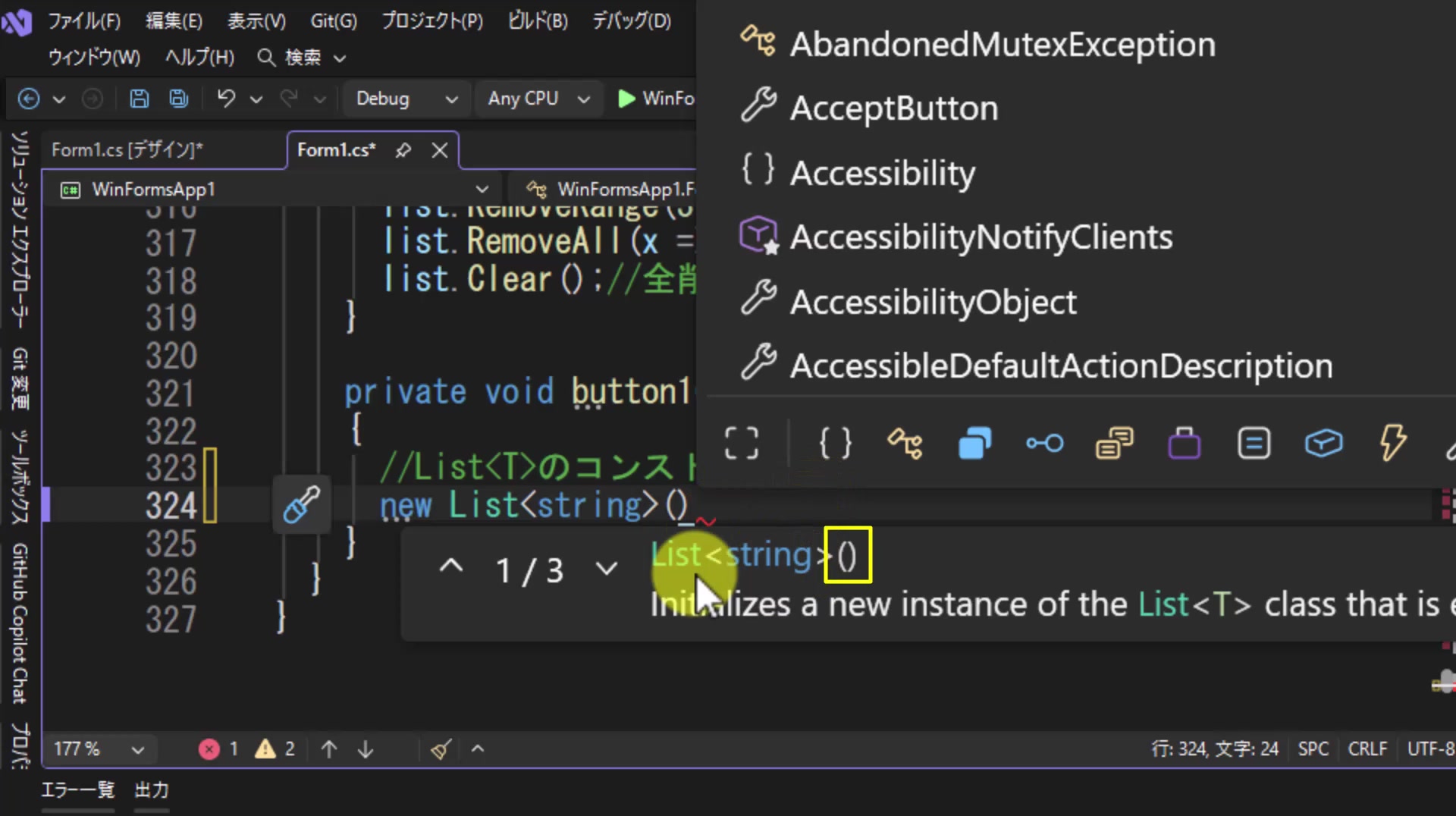Click the Redo arrow icon
The image size is (1456, 816).
(x=289, y=99)
